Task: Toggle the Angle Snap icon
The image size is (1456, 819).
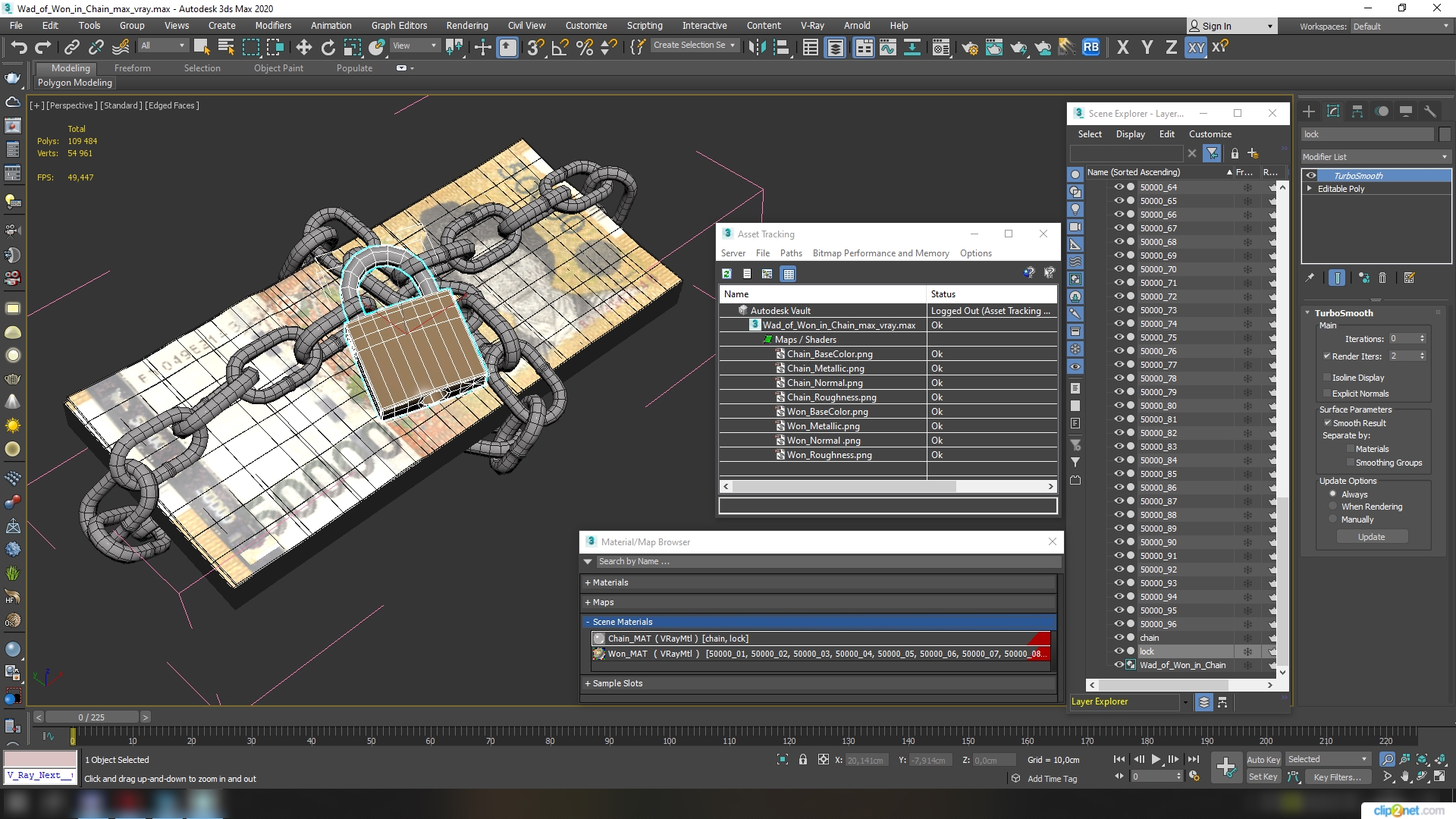Action: click(560, 47)
